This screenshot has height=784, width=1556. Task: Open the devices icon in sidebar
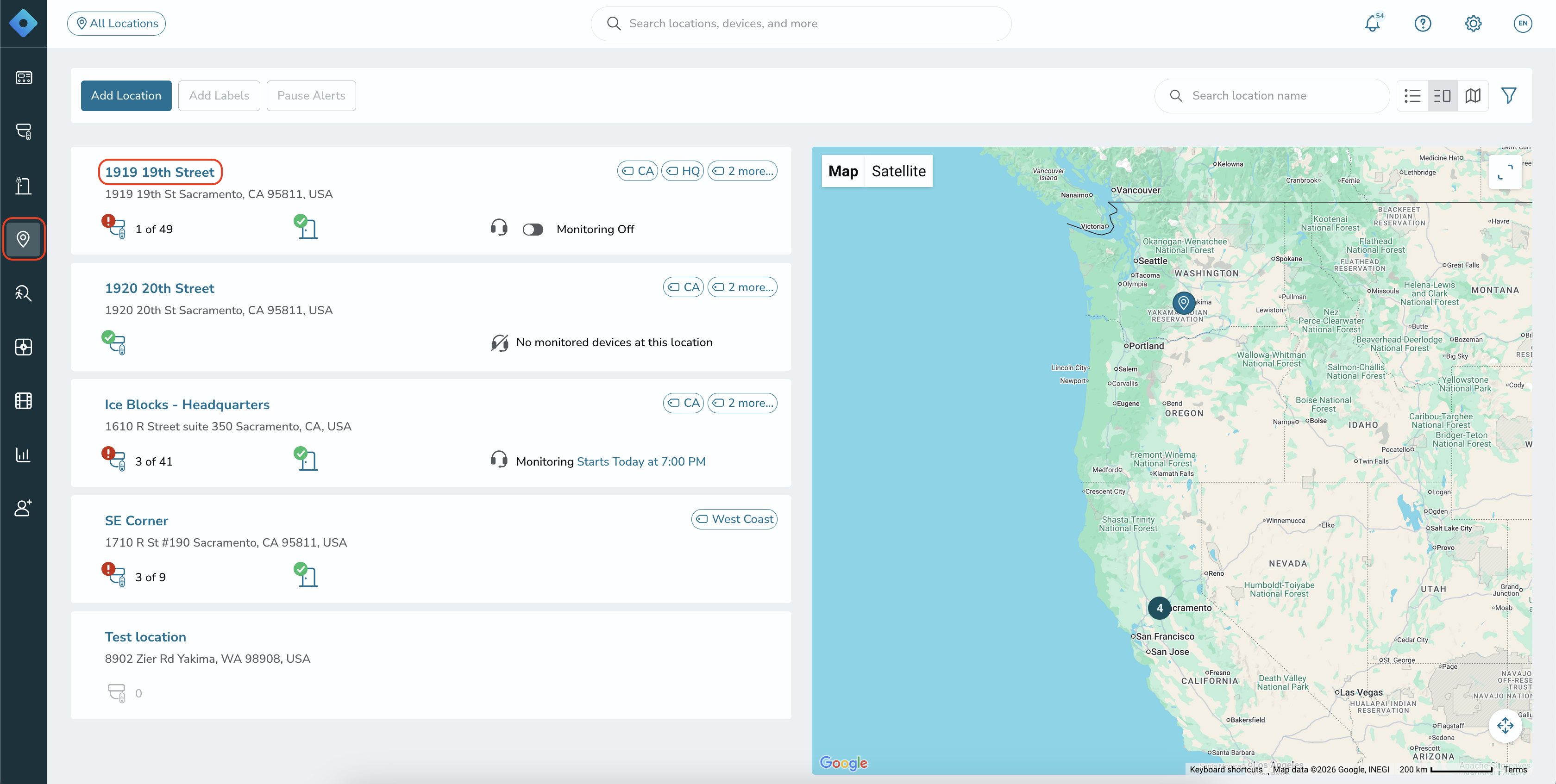click(24, 131)
